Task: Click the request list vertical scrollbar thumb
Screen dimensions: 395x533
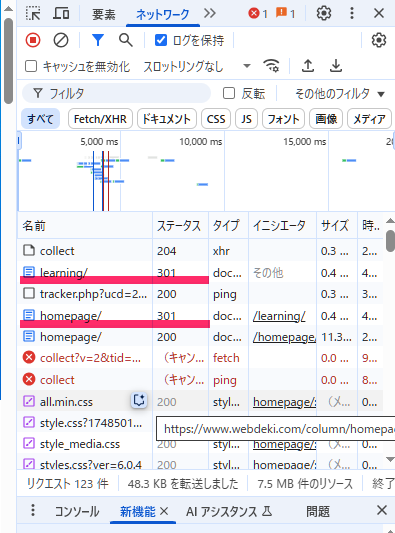Action: [390, 241]
